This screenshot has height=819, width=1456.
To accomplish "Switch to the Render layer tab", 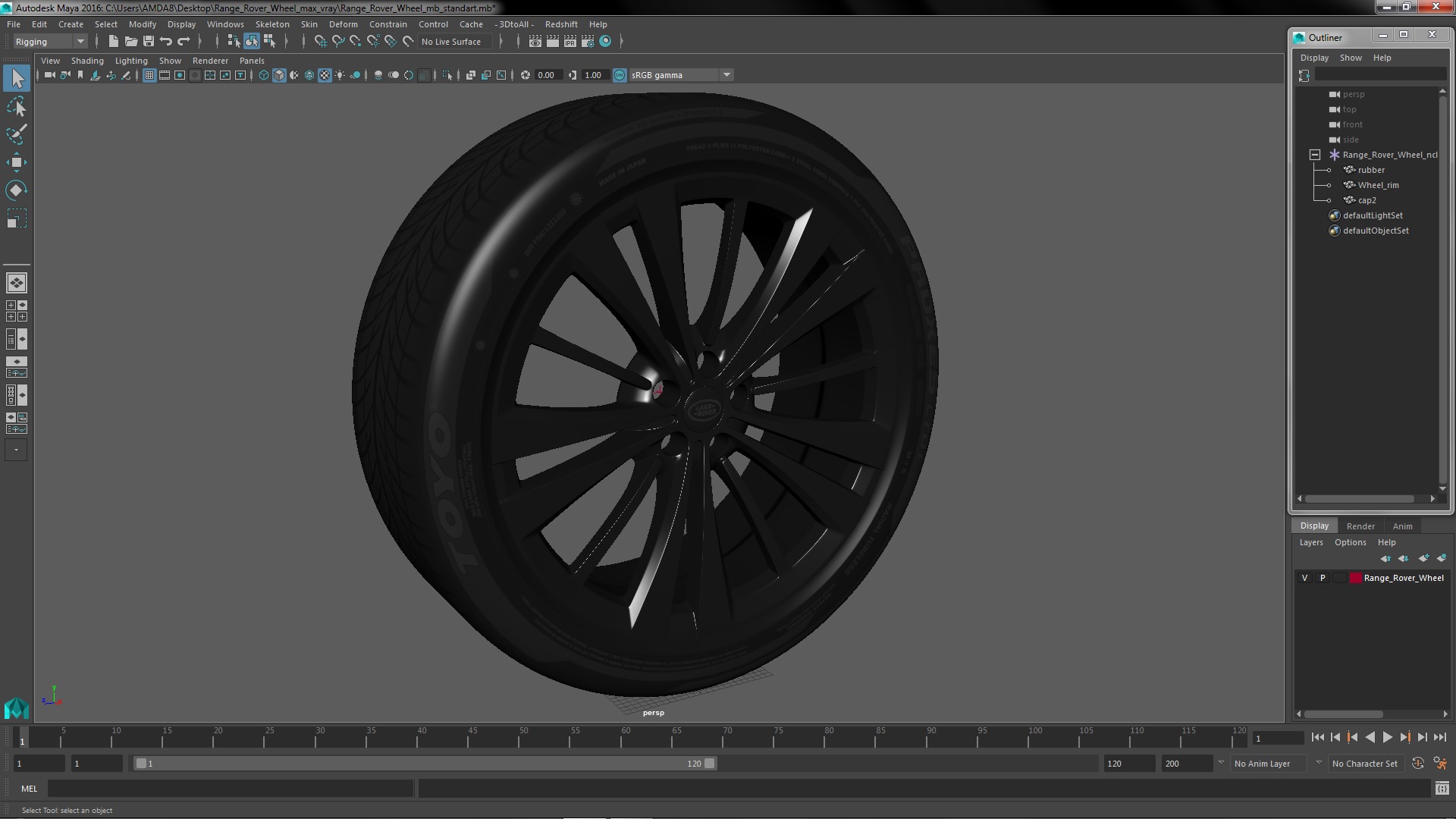I will 1360,526.
